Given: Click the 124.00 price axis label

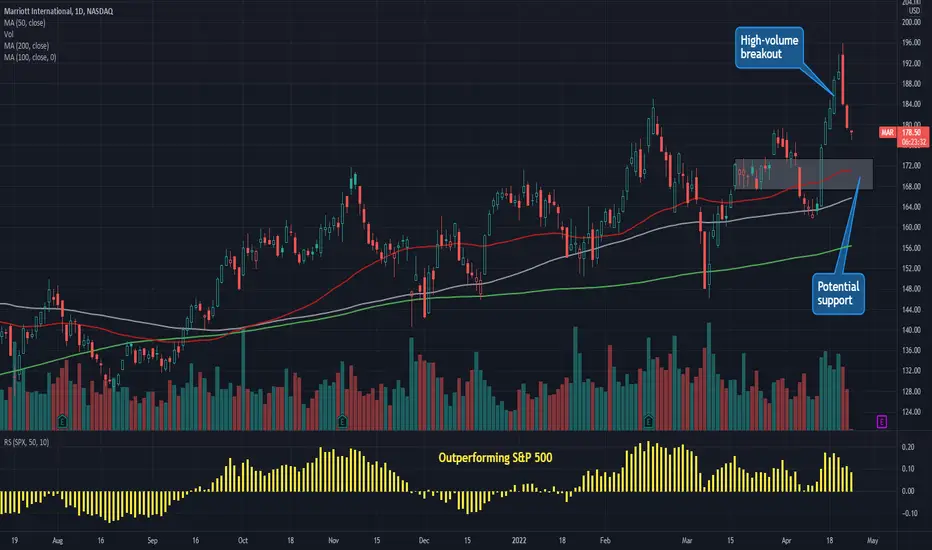Looking at the screenshot, I should coord(911,411).
